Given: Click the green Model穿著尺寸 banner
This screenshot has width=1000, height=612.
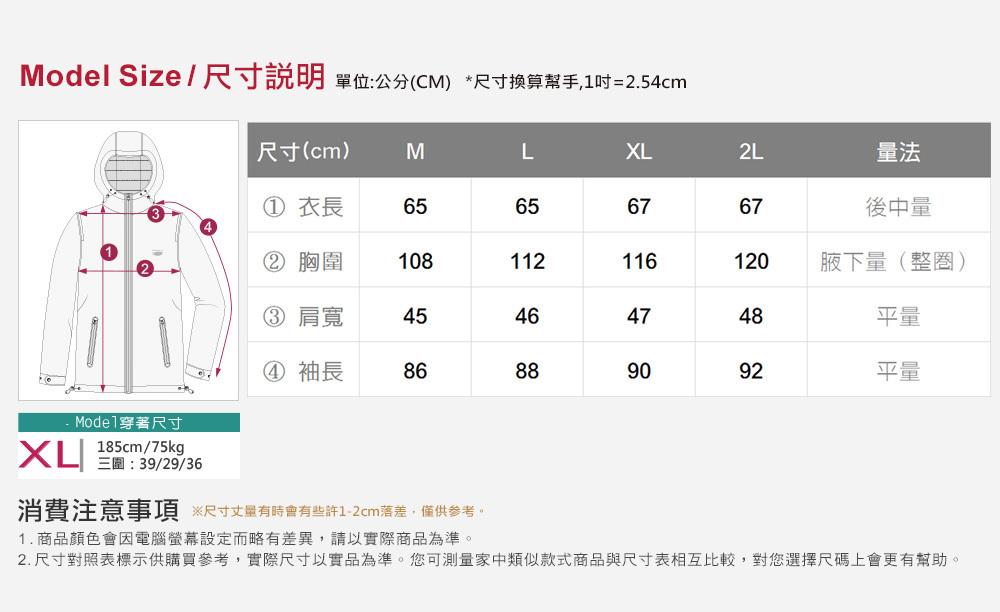Looking at the screenshot, I should [129, 422].
